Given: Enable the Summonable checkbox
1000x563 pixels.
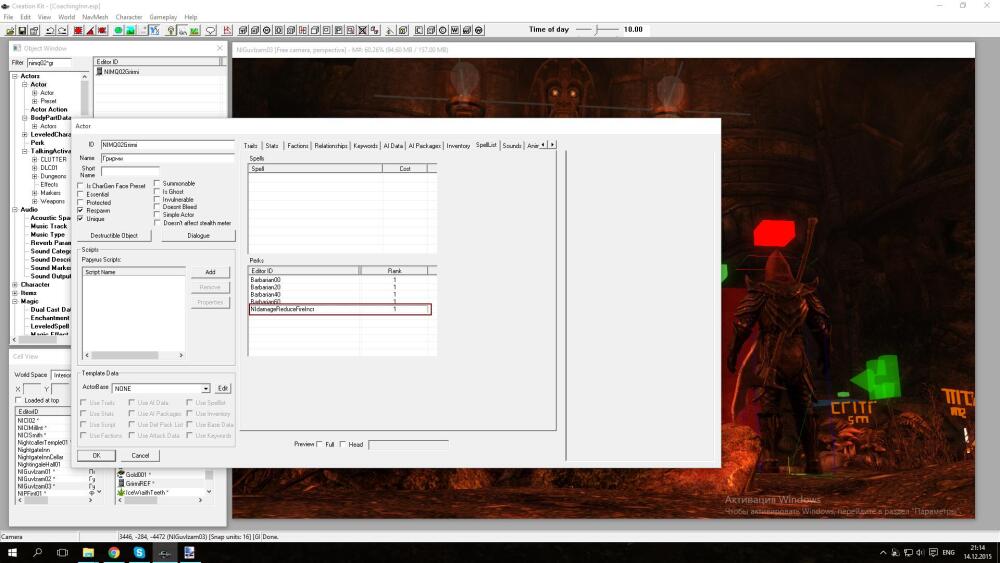Looking at the screenshot, I should click(x=157, y=183).
